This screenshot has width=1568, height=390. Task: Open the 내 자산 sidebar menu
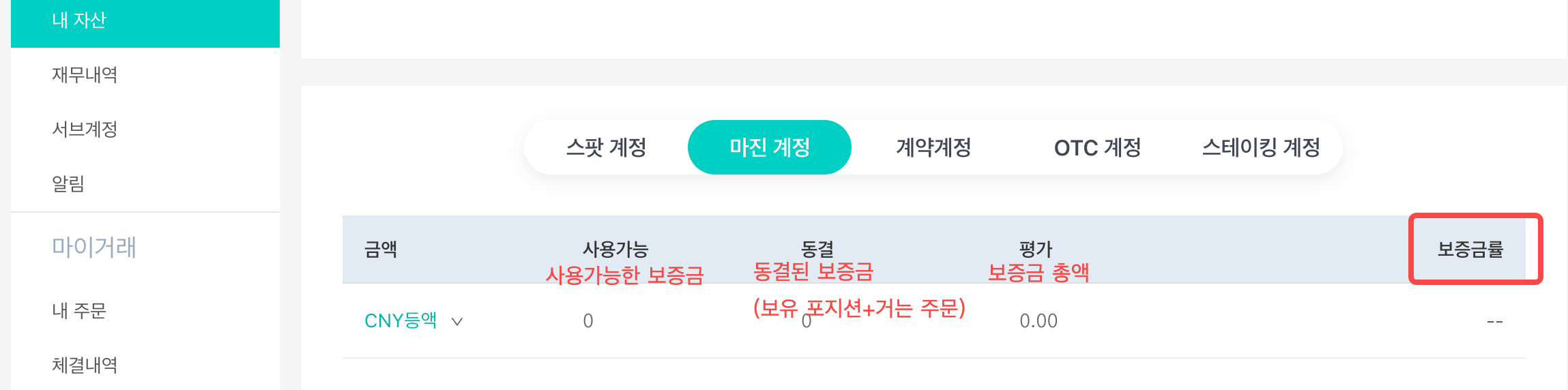point(79,20)
